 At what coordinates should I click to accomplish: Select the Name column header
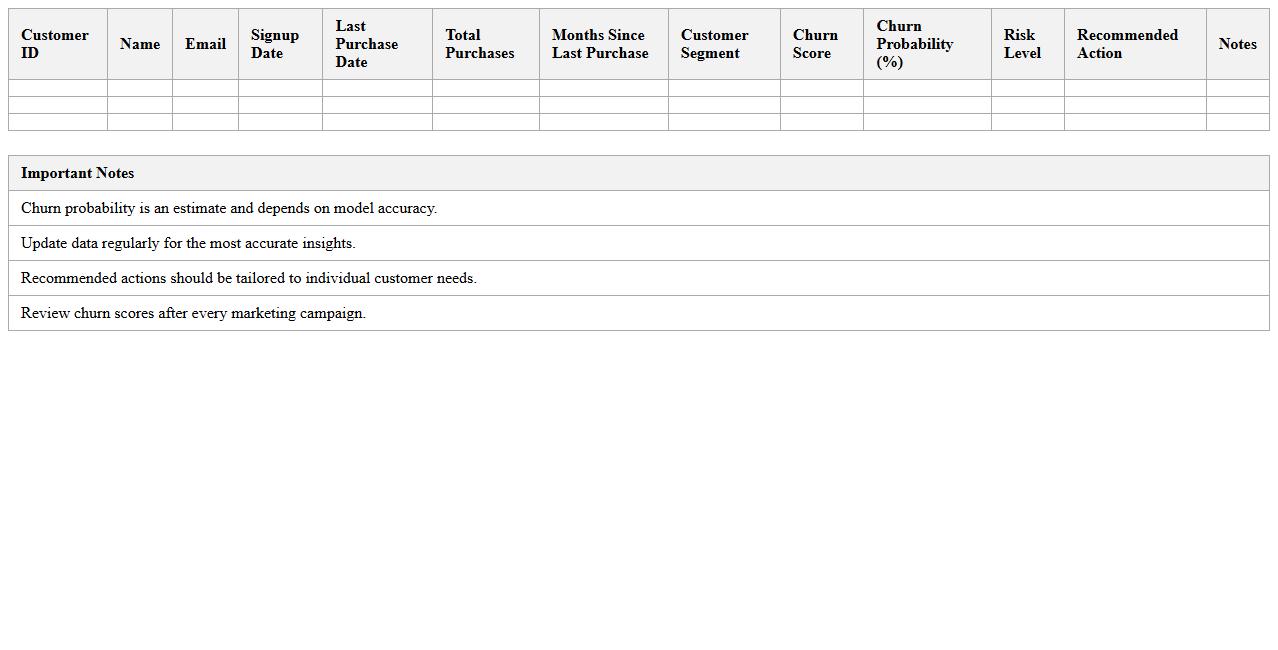pos(140,44)
